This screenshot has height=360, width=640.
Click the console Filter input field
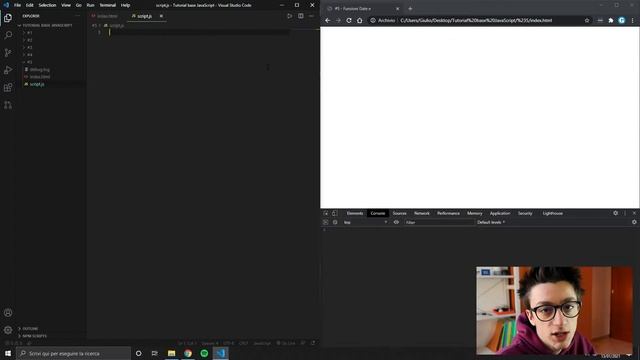pyautogui.click(x=439, y=222)
